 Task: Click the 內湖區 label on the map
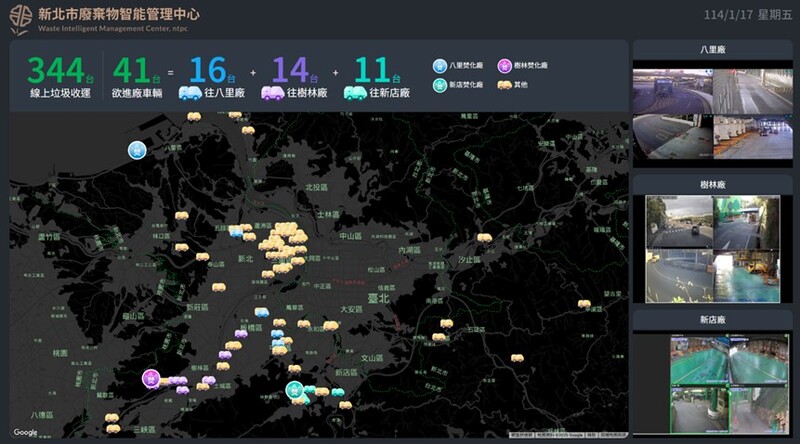(409, 250)
